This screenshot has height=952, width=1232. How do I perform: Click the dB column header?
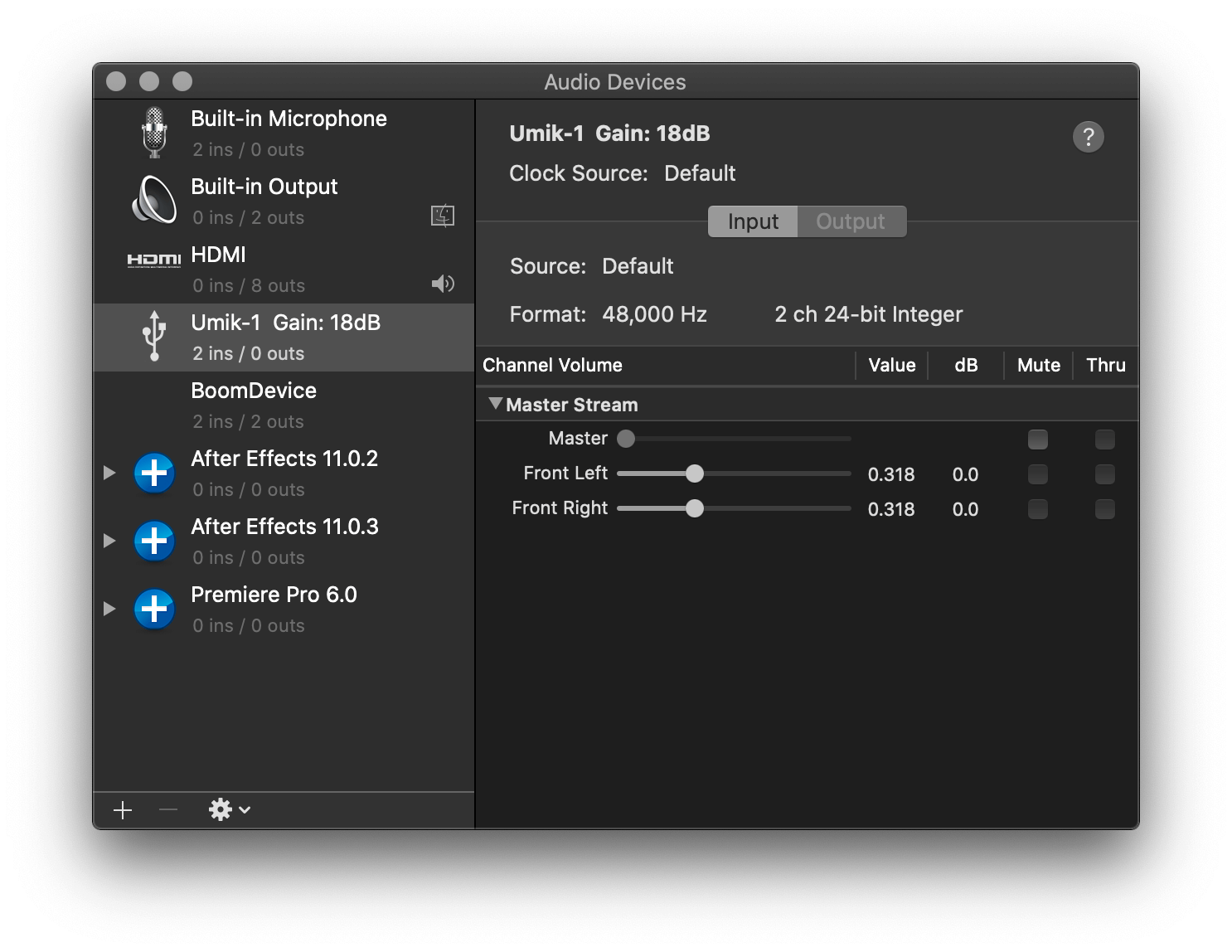966,365
